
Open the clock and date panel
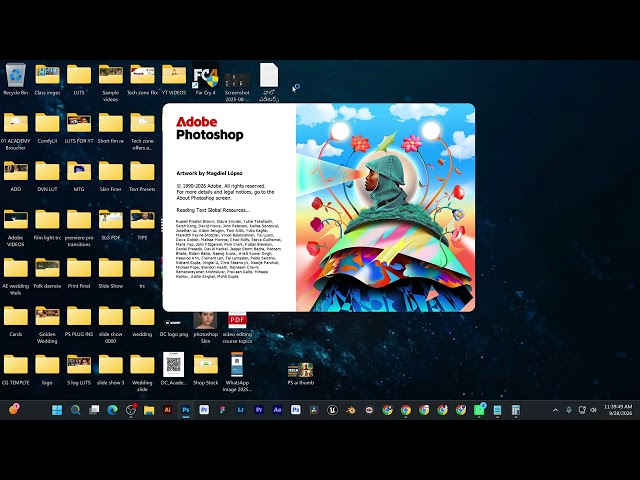[618, 410]
